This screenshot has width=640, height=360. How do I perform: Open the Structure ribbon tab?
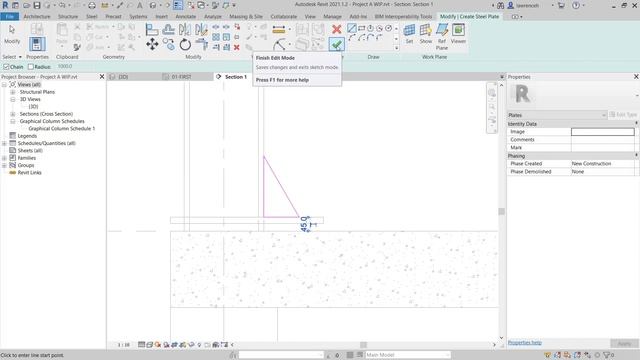click(68, 16)
